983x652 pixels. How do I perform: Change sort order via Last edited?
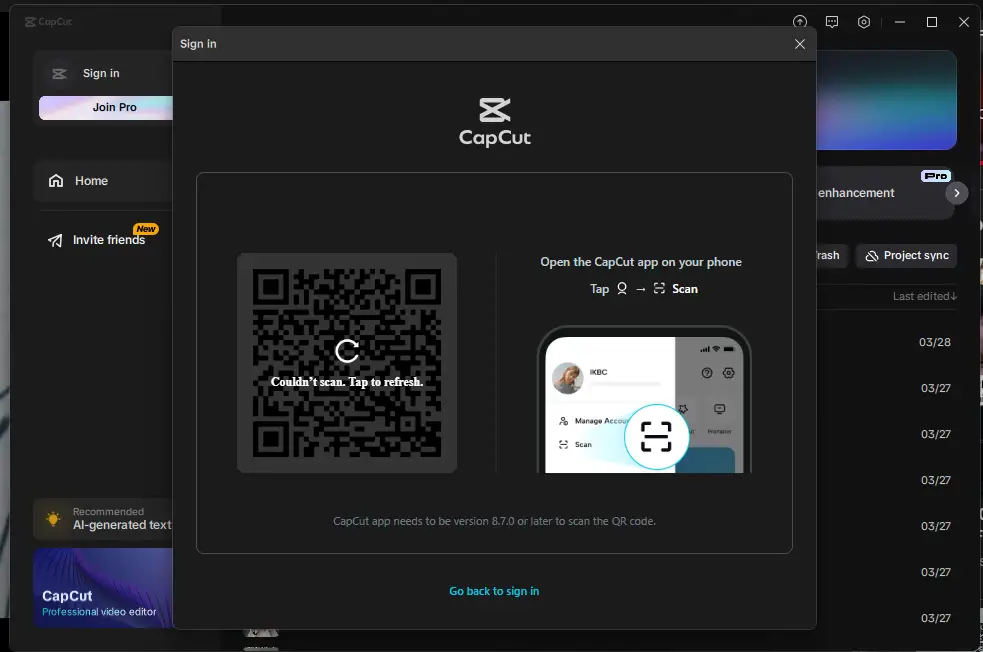coord(925,296)
